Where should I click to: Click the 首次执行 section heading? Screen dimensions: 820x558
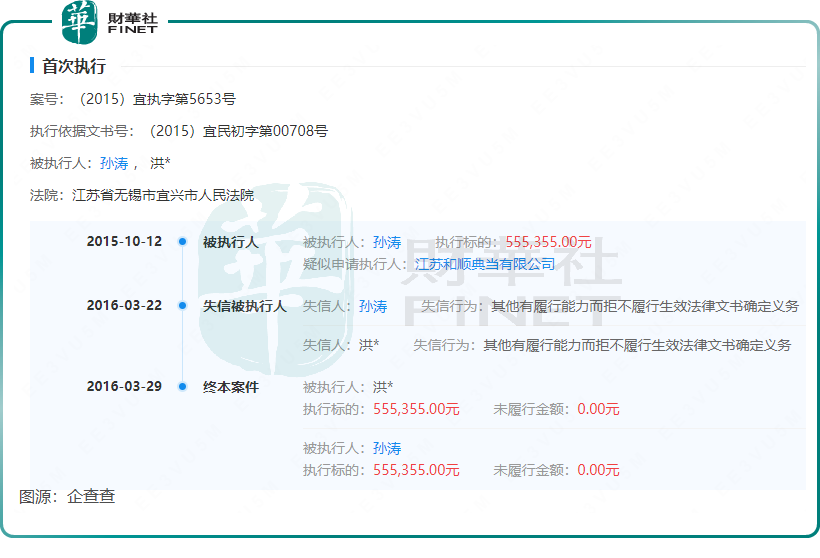click(x=74, y=66)
